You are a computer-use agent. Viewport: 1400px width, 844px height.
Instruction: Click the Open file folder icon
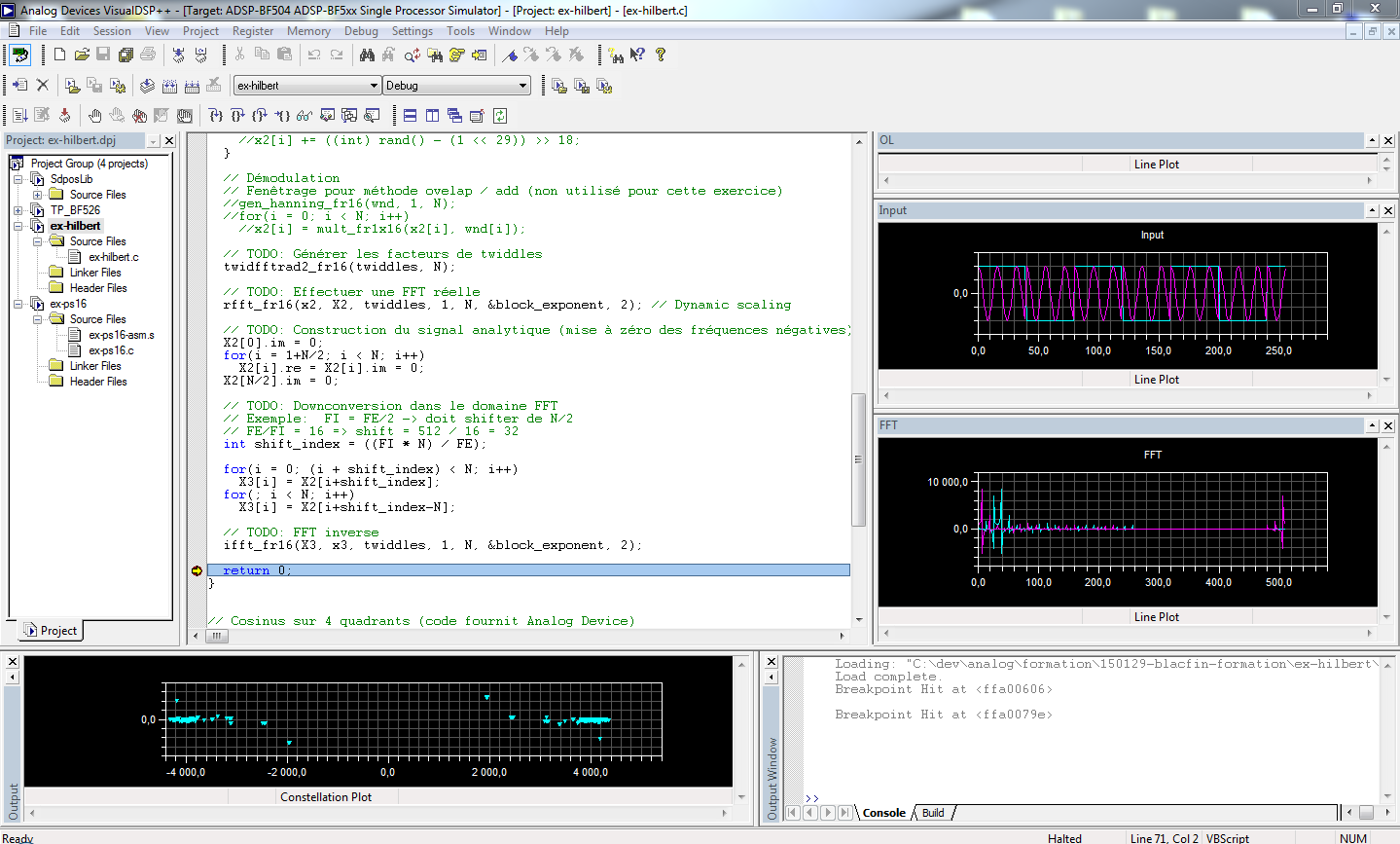(82, 55)
